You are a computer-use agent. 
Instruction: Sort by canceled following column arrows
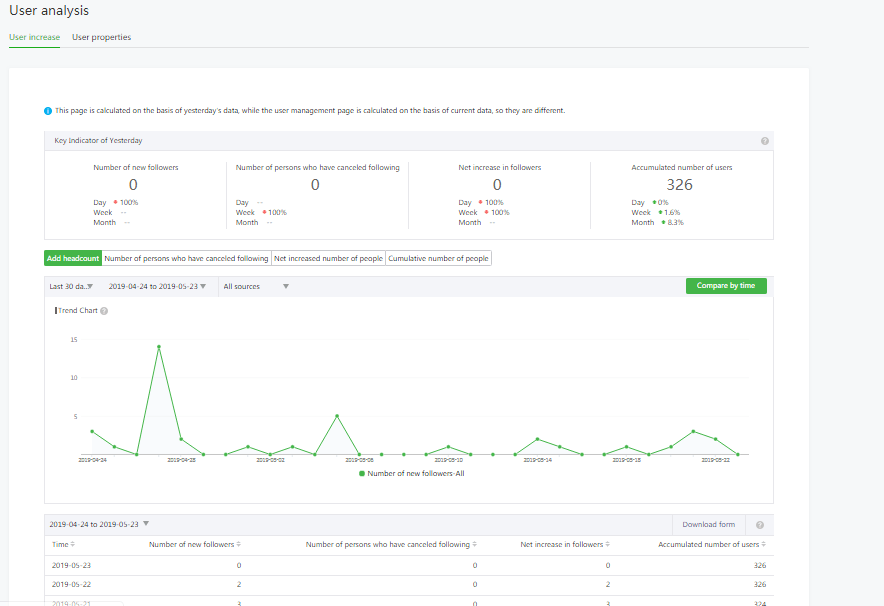(474, 545)
